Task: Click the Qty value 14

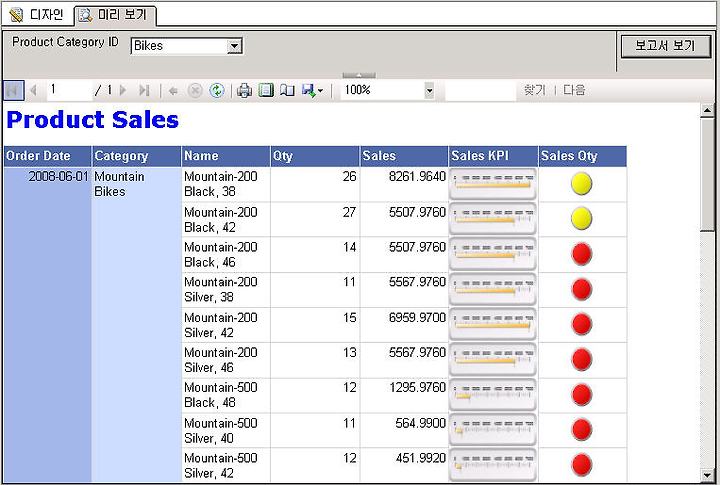Action: [x=349, y=247]
